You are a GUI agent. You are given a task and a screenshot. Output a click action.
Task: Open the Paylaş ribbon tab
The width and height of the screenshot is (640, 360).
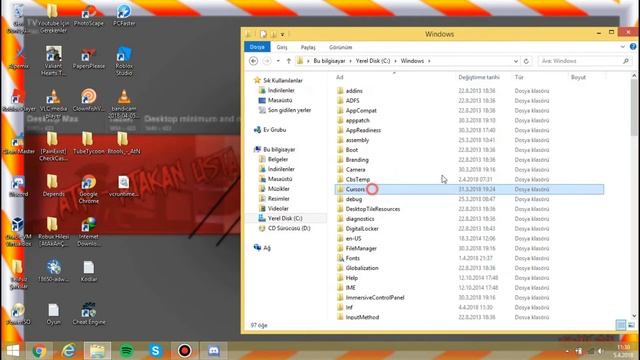tap(308, 47)
